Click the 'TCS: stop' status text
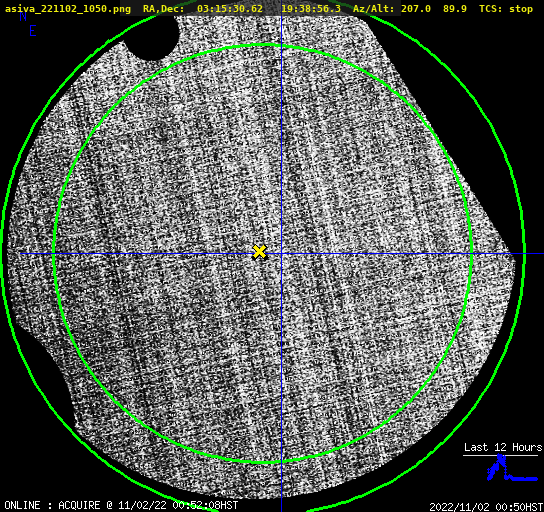544x512 pixels. pyautogui.click(x=506, y=9)
